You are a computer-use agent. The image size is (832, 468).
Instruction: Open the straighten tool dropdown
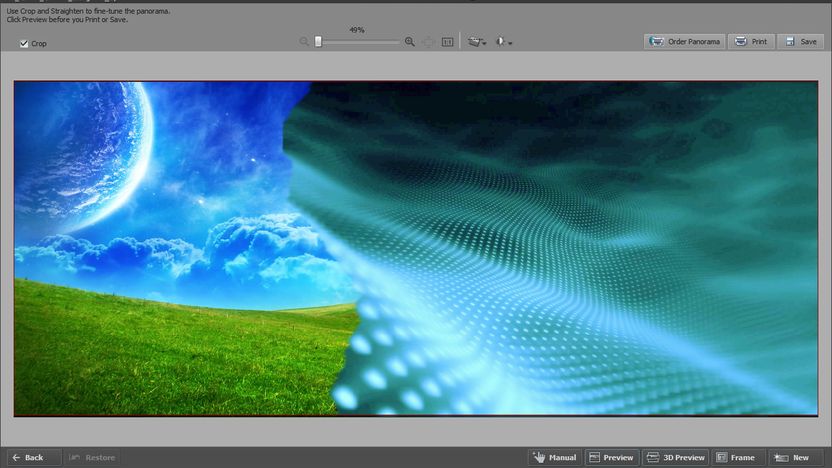pyautogui.click(x=476, y=41)
